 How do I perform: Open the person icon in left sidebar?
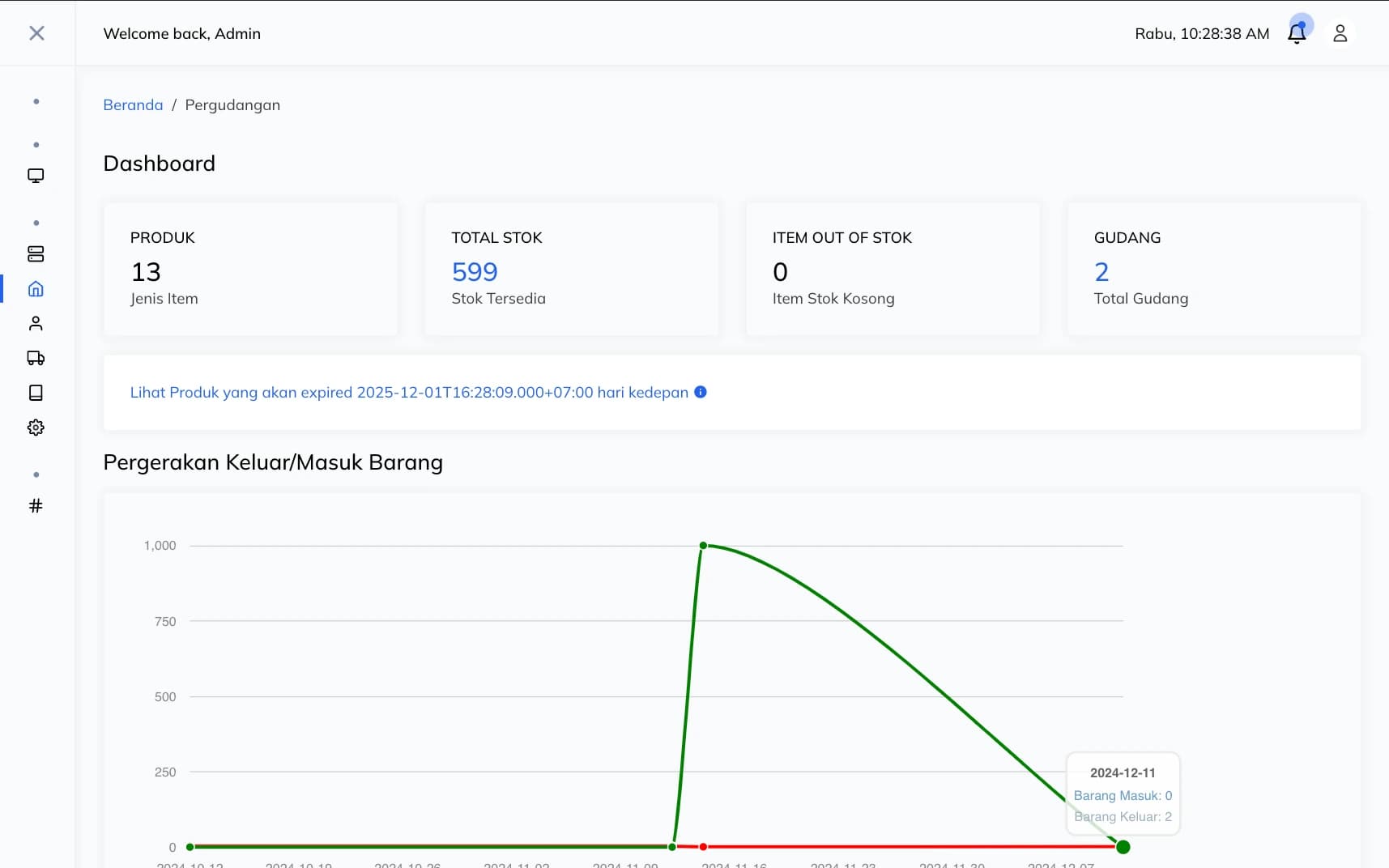(36, 324)
